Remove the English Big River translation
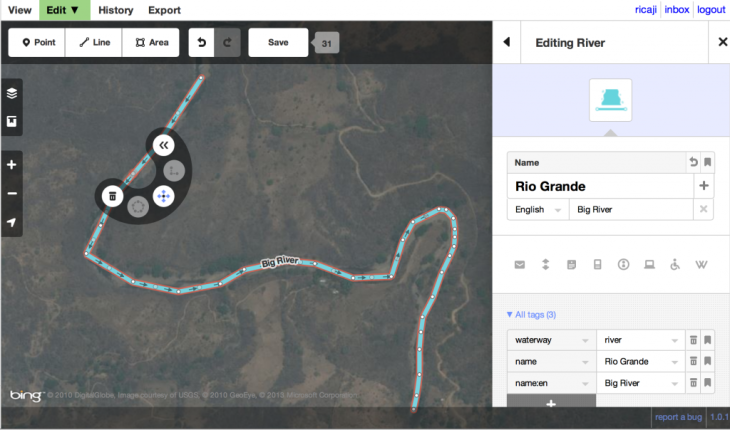 point(703,209)
